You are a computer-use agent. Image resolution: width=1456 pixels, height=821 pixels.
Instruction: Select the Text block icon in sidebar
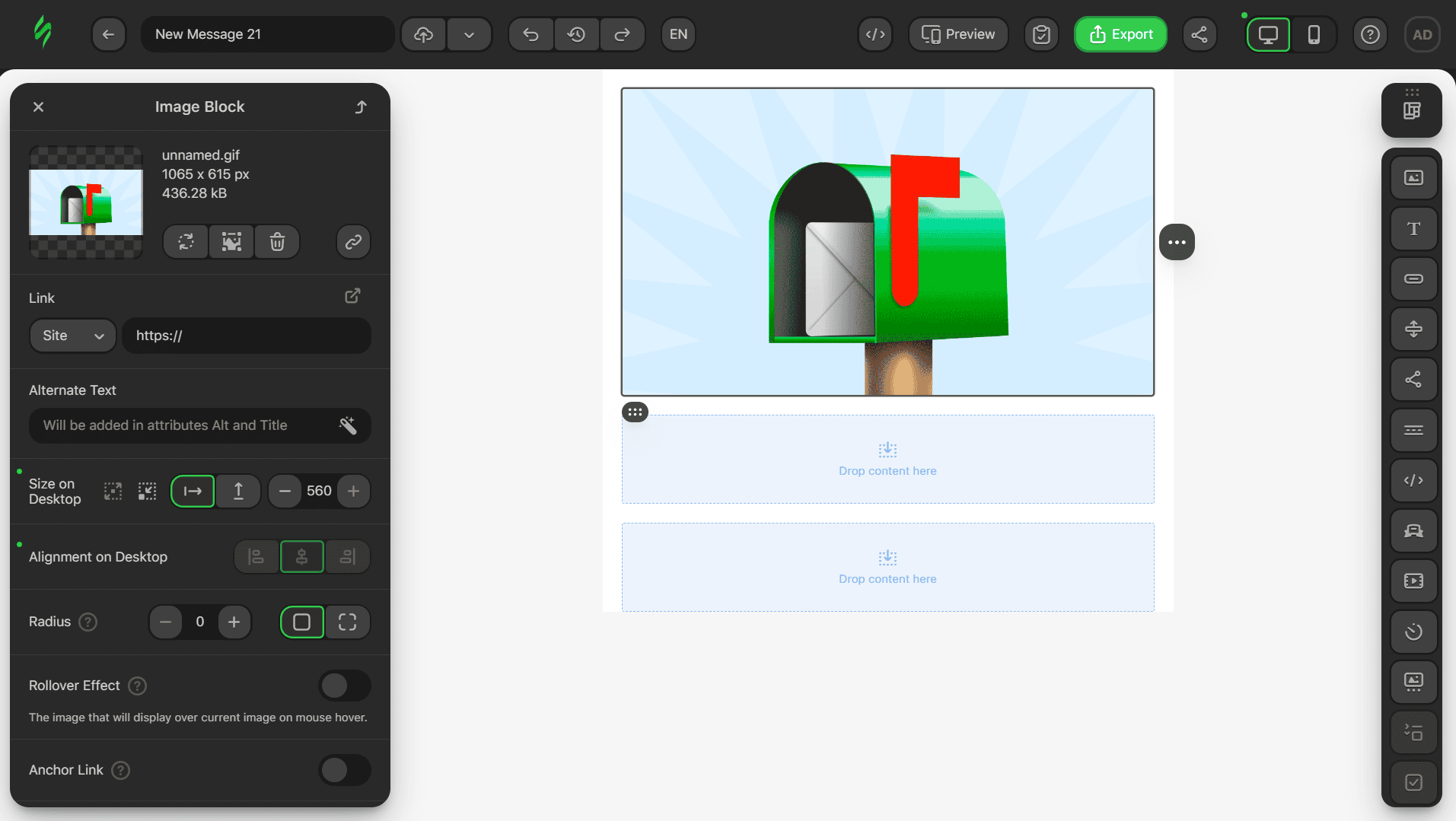coord(1413,228)
